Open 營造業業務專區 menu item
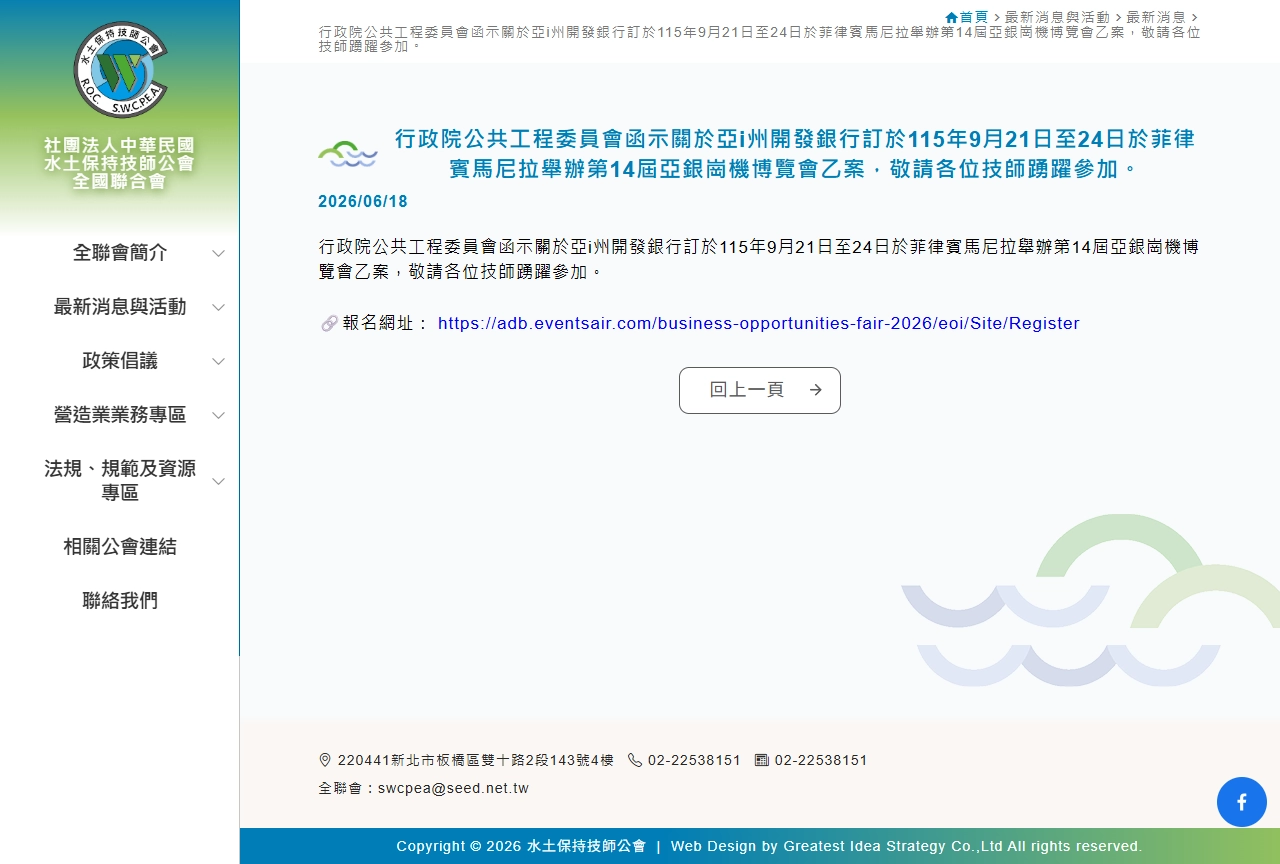The image size is (1280, 864). [120, 415]
